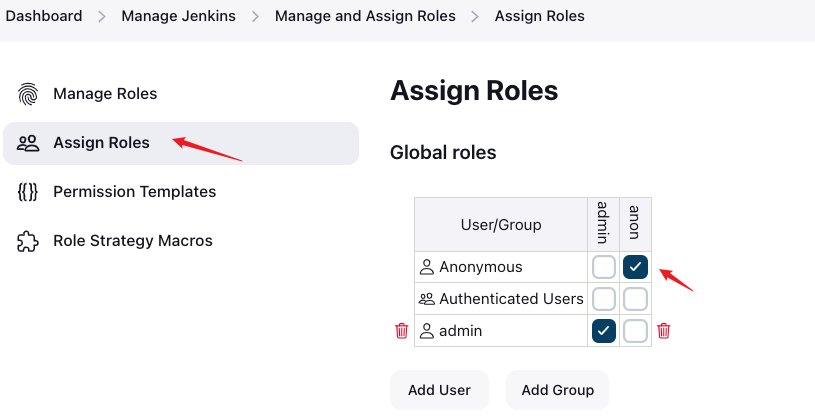
Task: Click the group icon next to Authenticated Users
Action: click(x=427, y=299)
